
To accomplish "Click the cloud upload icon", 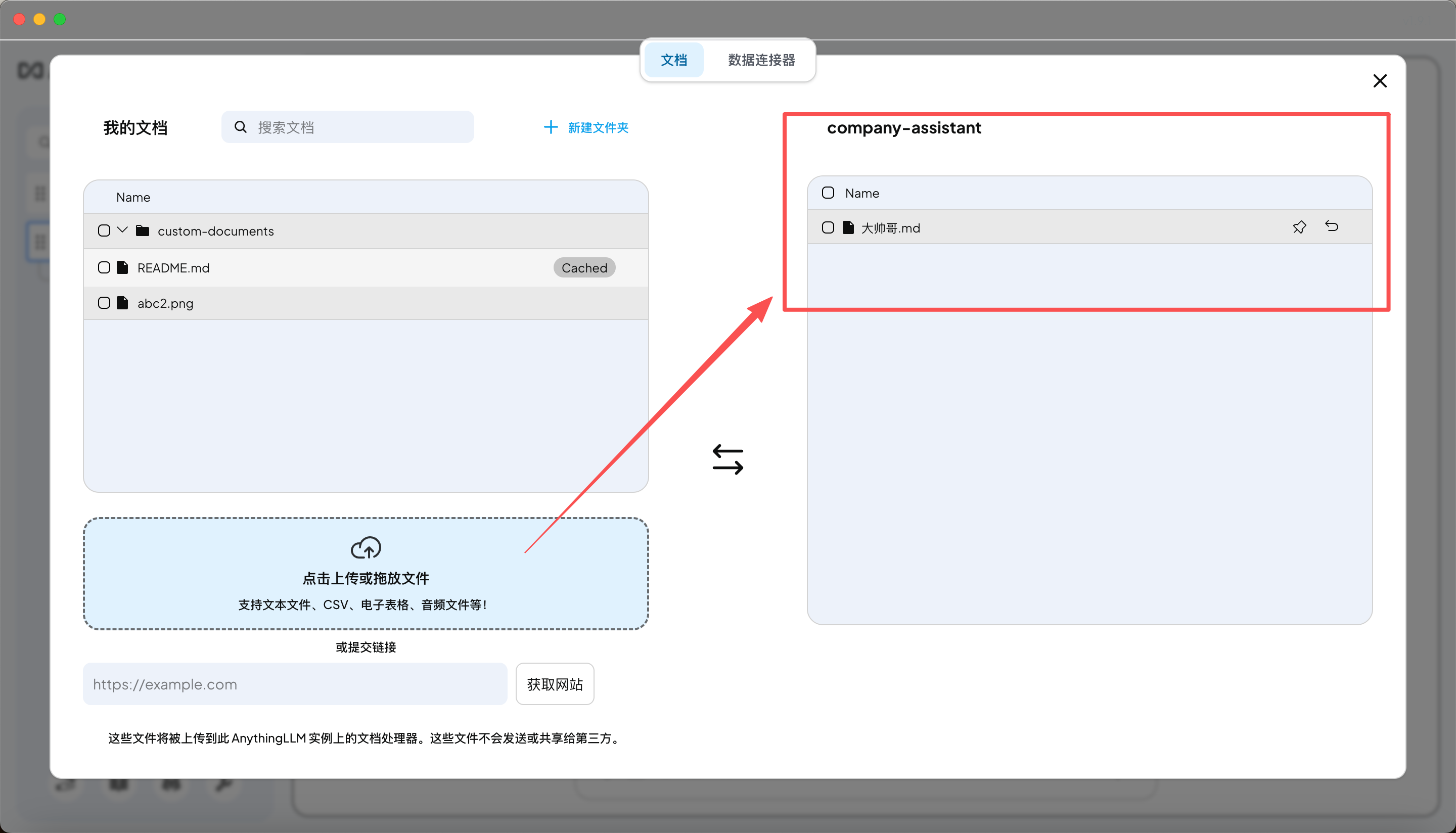I will 366,547.
